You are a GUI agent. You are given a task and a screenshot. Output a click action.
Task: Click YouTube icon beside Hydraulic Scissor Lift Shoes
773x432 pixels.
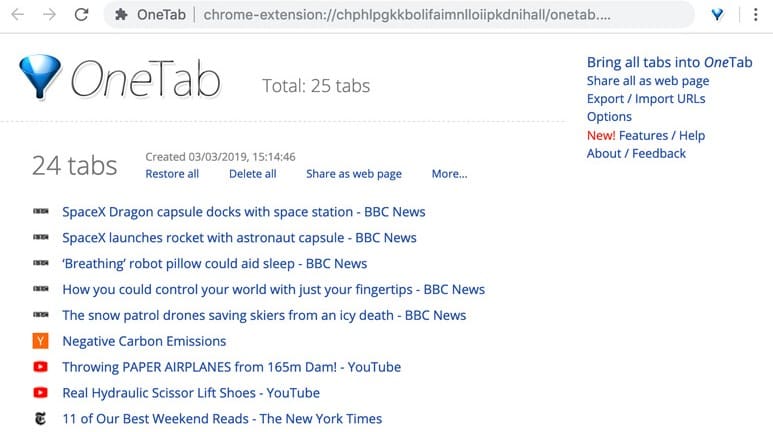pyautogui.click(x=40, y=393)
